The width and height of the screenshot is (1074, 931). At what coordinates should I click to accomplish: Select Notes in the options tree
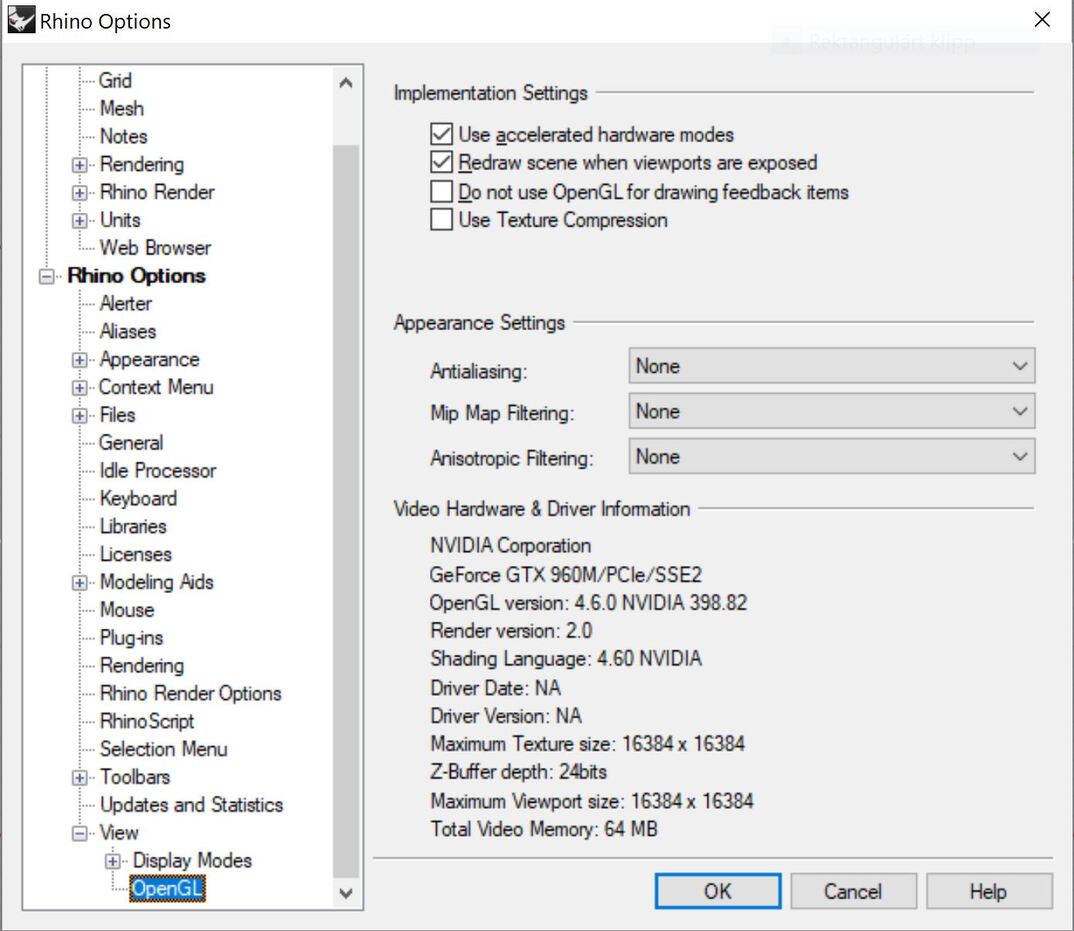tap(123, 136)
